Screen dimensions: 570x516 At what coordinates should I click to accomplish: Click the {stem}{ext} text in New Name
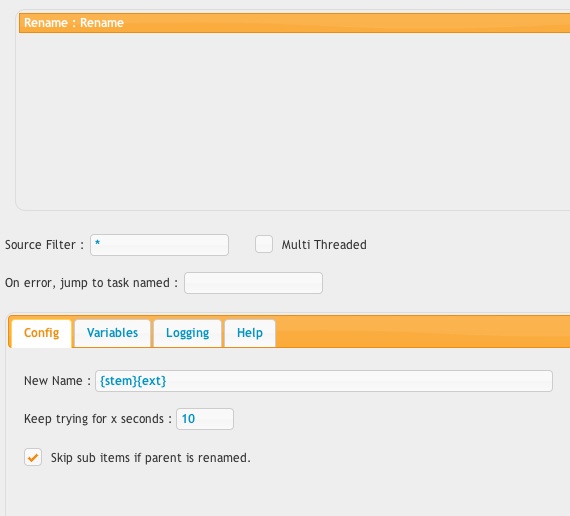[133, 381]
